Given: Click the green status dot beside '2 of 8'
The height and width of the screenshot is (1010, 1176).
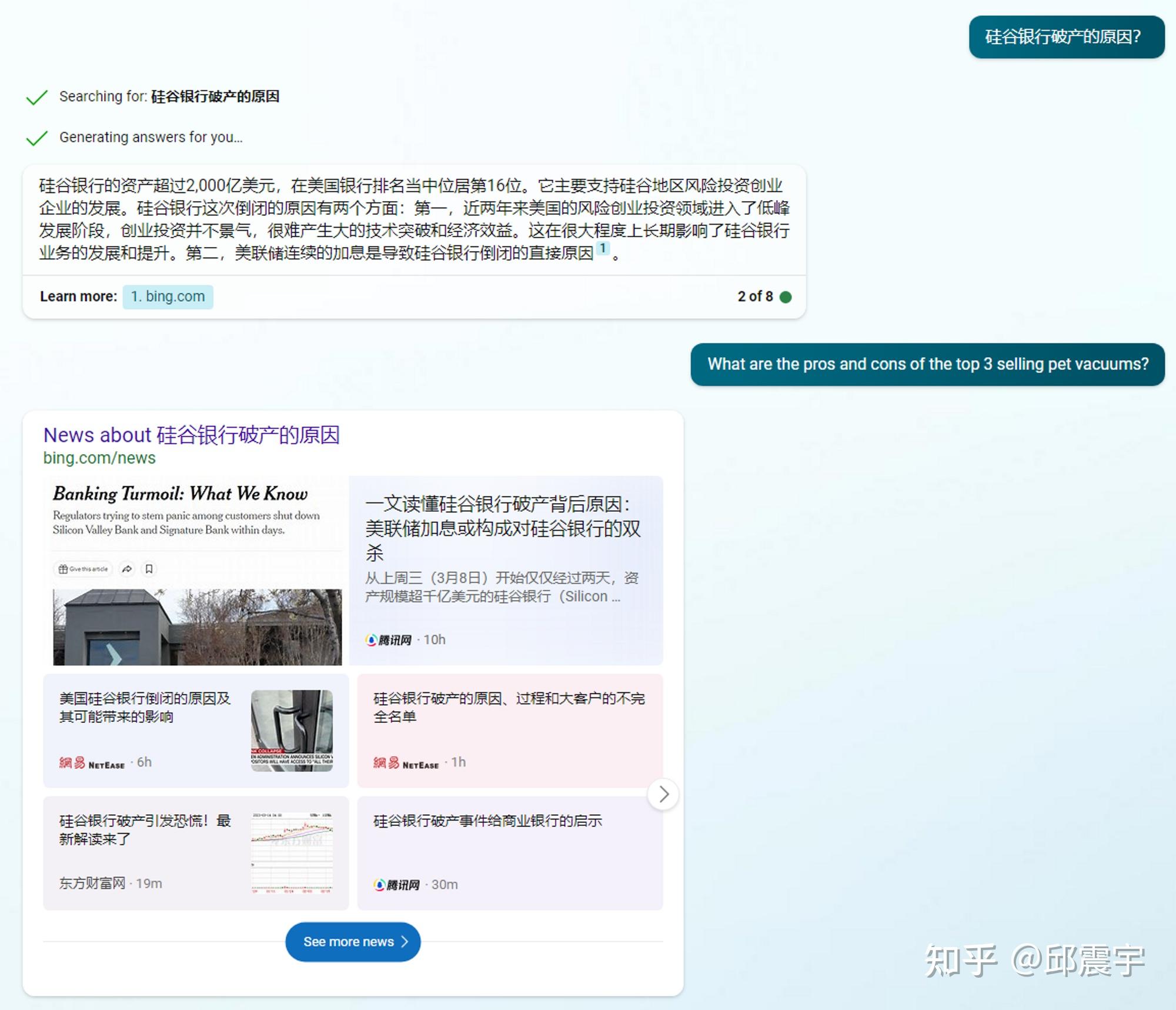Looking at the screenshot, I should coord(786,297).
